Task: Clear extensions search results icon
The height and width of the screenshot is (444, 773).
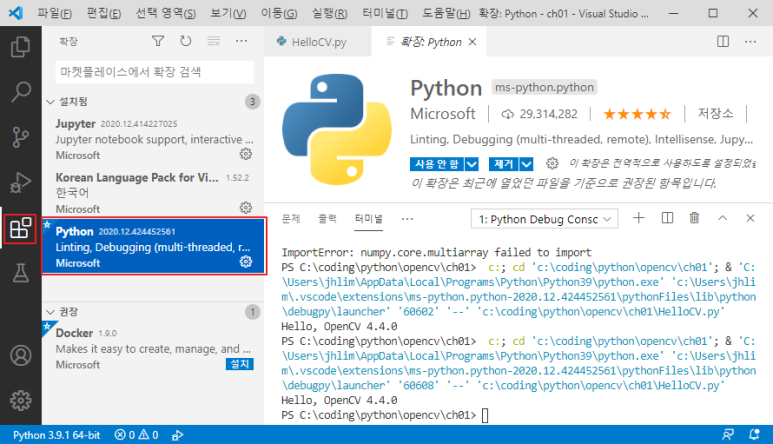Action: (213, 41)
